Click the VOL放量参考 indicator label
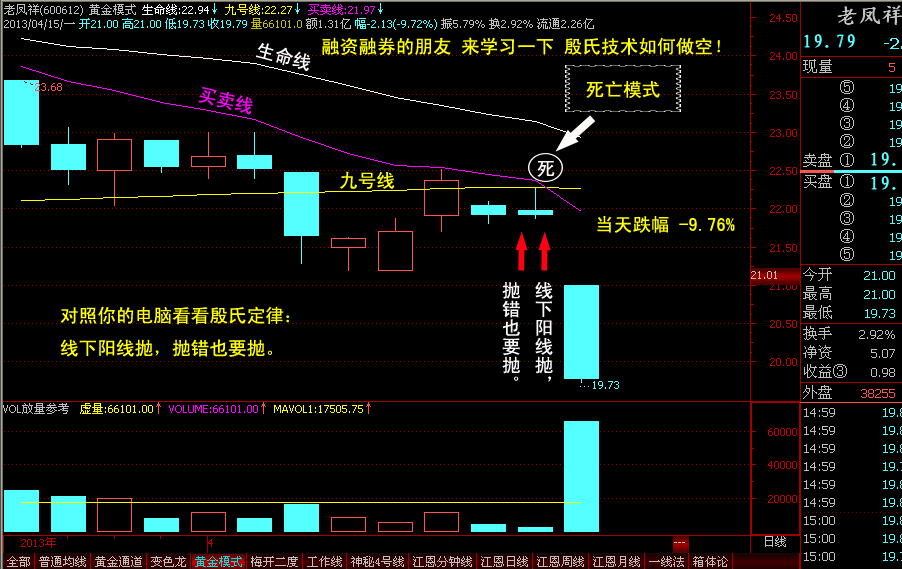The height and width of the screenshot is (569, 902). (36, 408)
